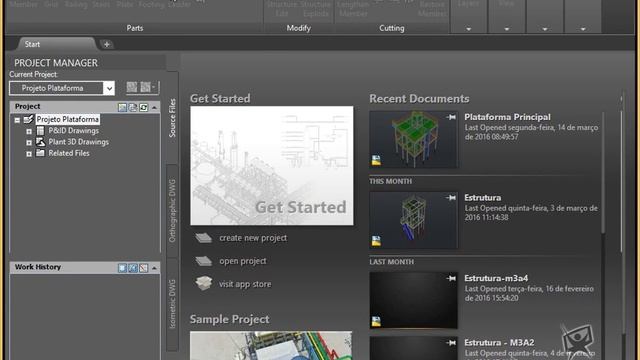Pin the Estrutura recent document
The height and width of the screenshot is (360, 640).
click(x=451, y=198)
